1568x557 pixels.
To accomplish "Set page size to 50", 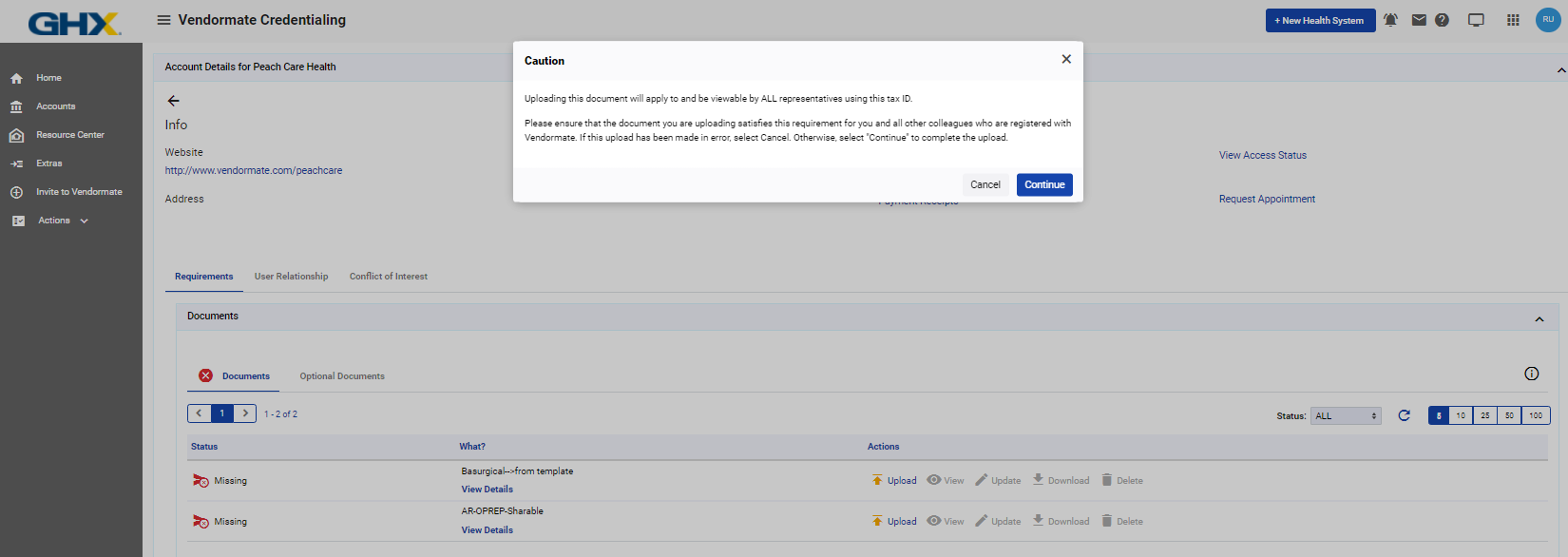I will tap(1509, 415).
